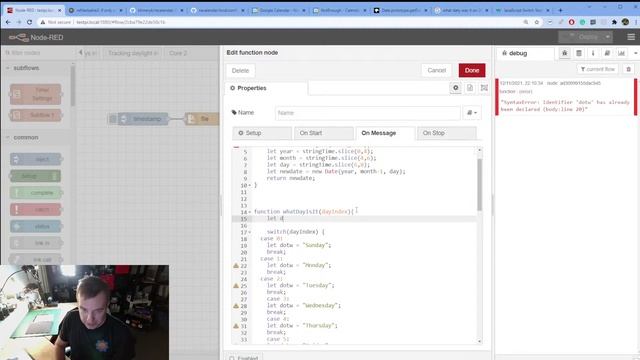This screenshot has height=360, width=640.
Task: Select the debug sidebar tab
Action: 525,53
